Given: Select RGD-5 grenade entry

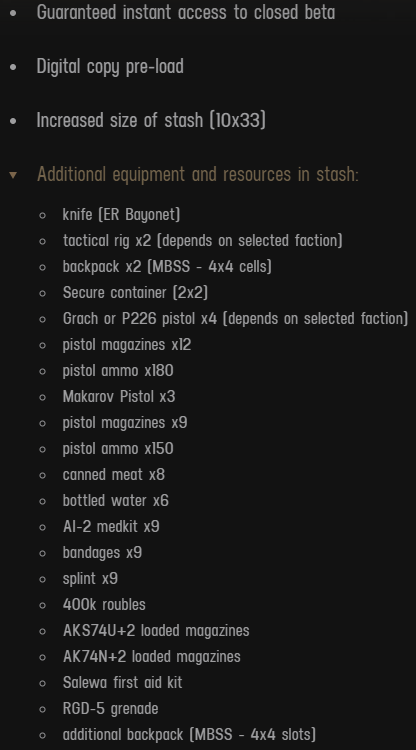Looking at the screenshot, I should 110,708.
